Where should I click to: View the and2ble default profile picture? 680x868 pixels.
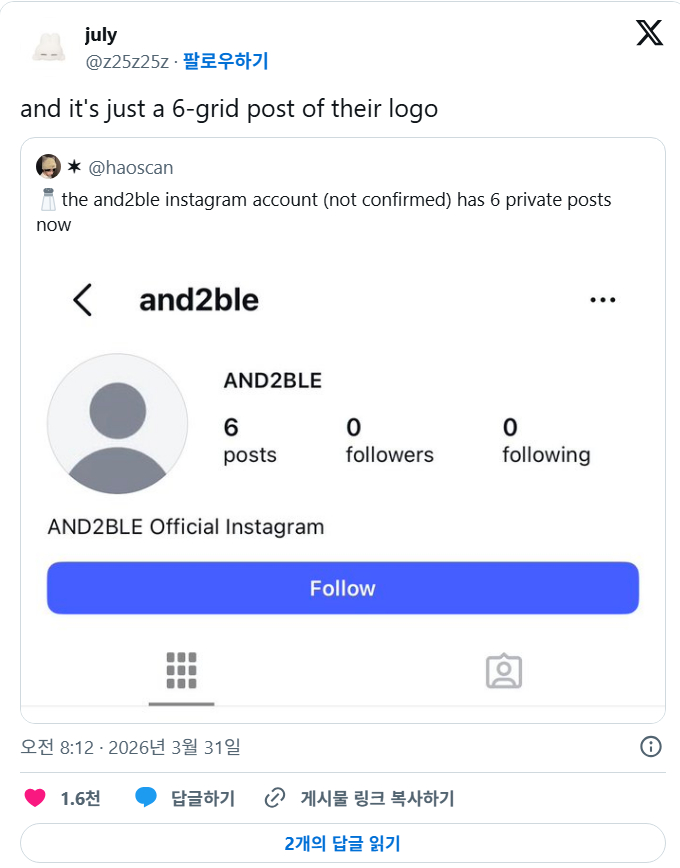click(x=117, y=424)
